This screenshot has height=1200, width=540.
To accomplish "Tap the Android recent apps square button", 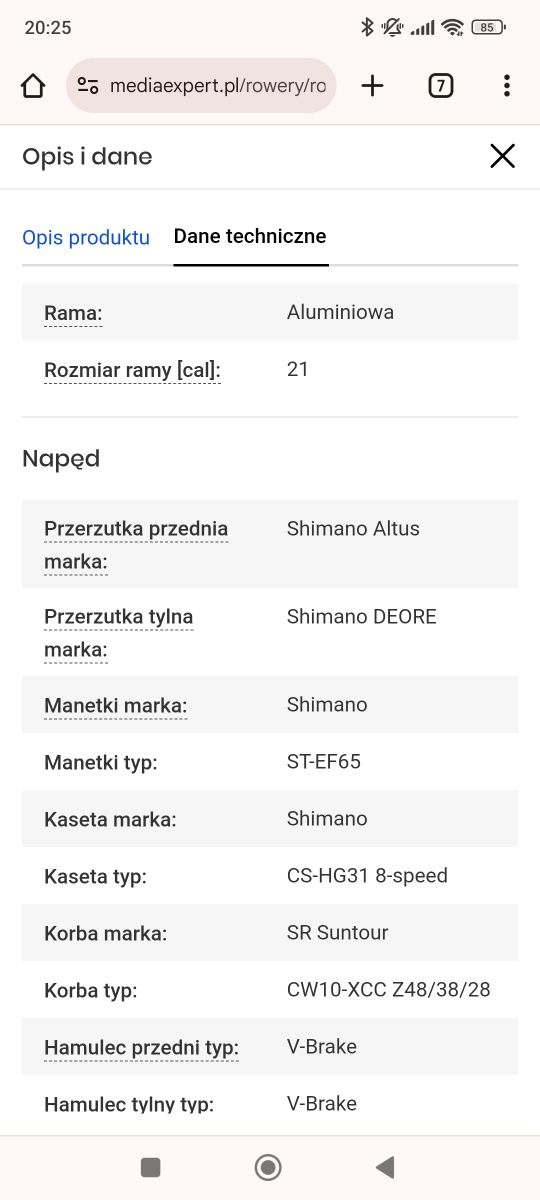I will click(x=151, y=1167).
